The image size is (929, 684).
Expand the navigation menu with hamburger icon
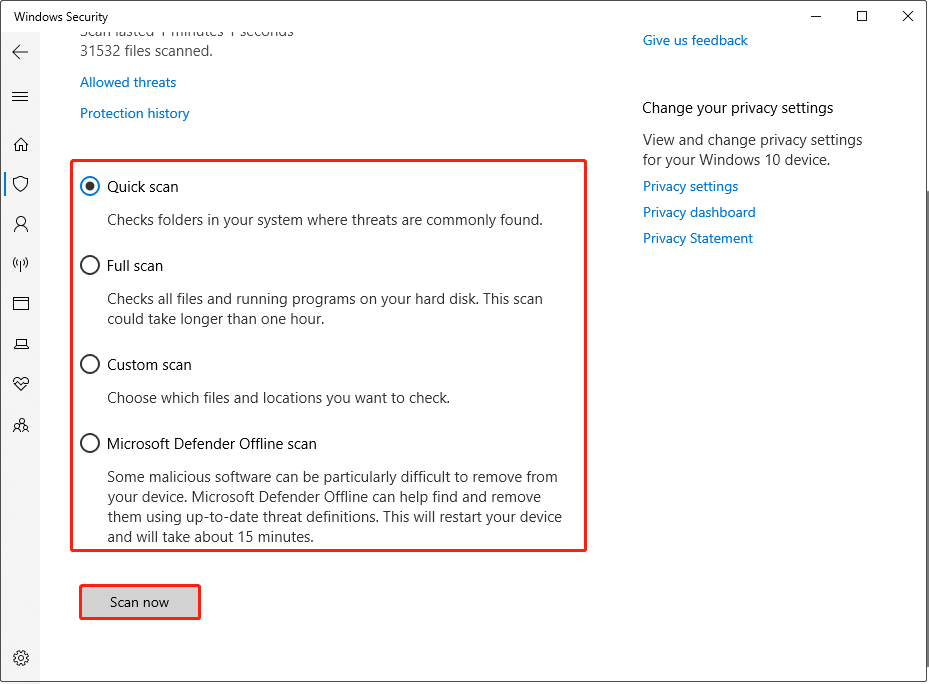(21, 96)
